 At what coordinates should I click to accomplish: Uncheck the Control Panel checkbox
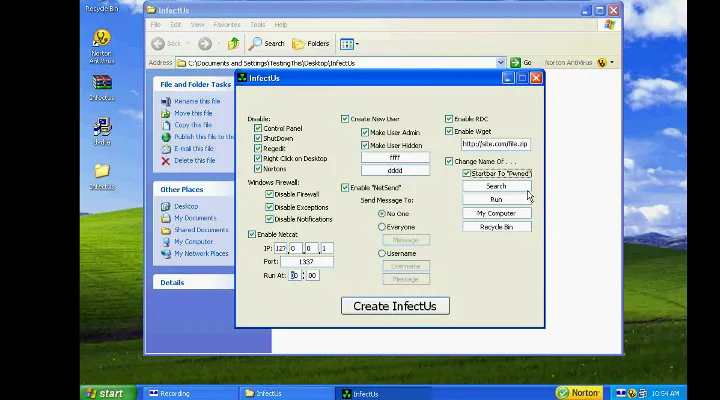pyautogui.click(x=258, y=128)
